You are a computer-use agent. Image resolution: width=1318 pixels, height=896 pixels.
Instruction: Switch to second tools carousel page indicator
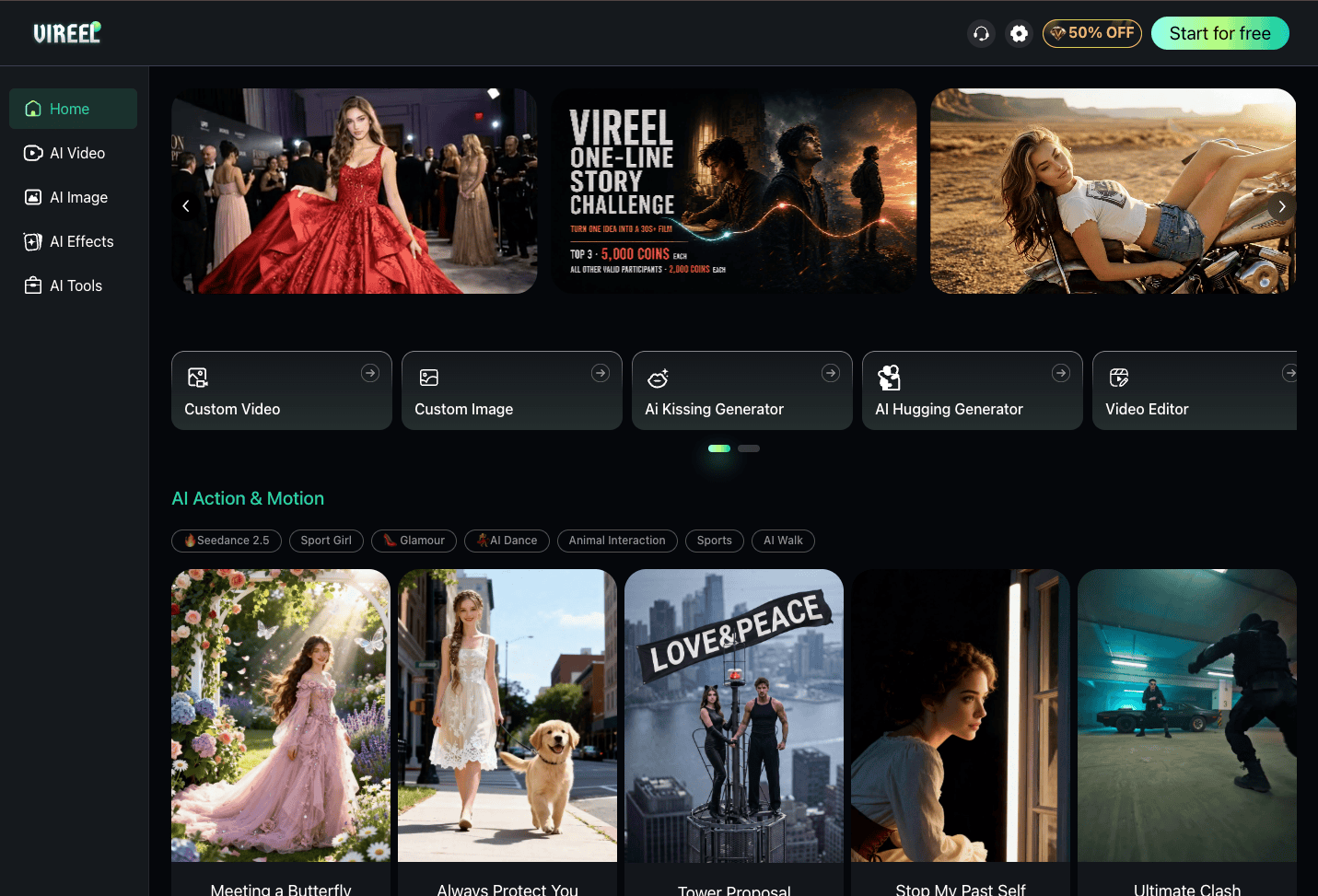point(749,448)
